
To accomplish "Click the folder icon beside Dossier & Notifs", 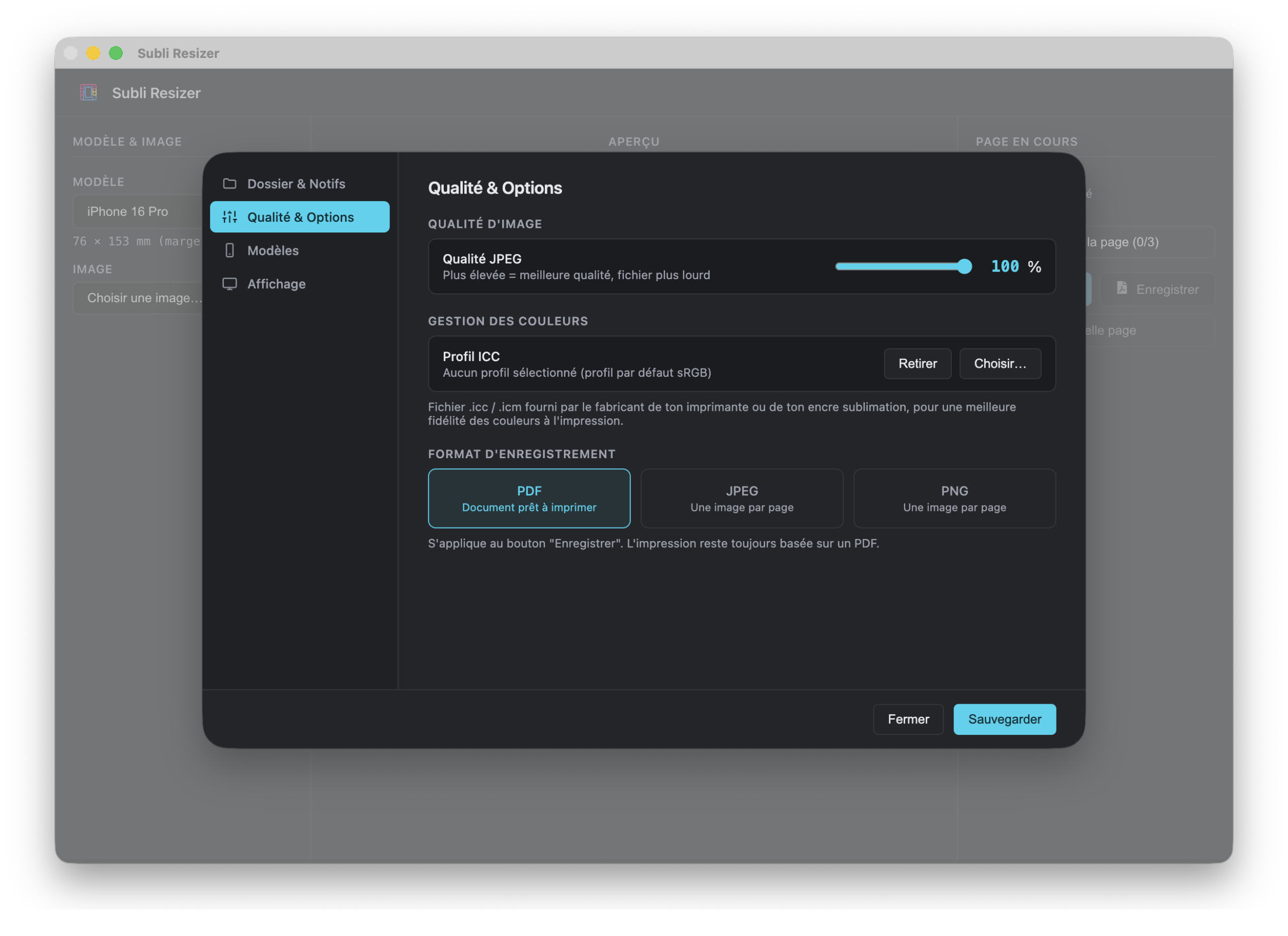I will [229, 184].
